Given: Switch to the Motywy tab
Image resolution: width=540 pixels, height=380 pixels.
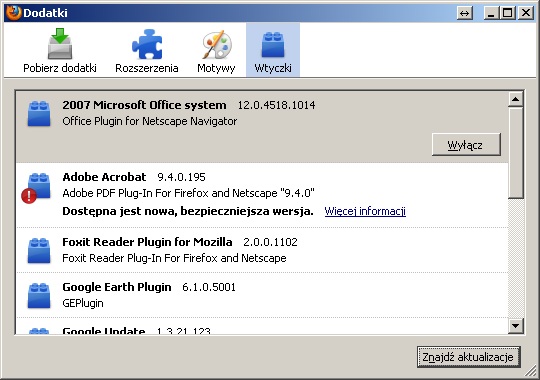Looking at the screenshot, I should tap(216, 50).
